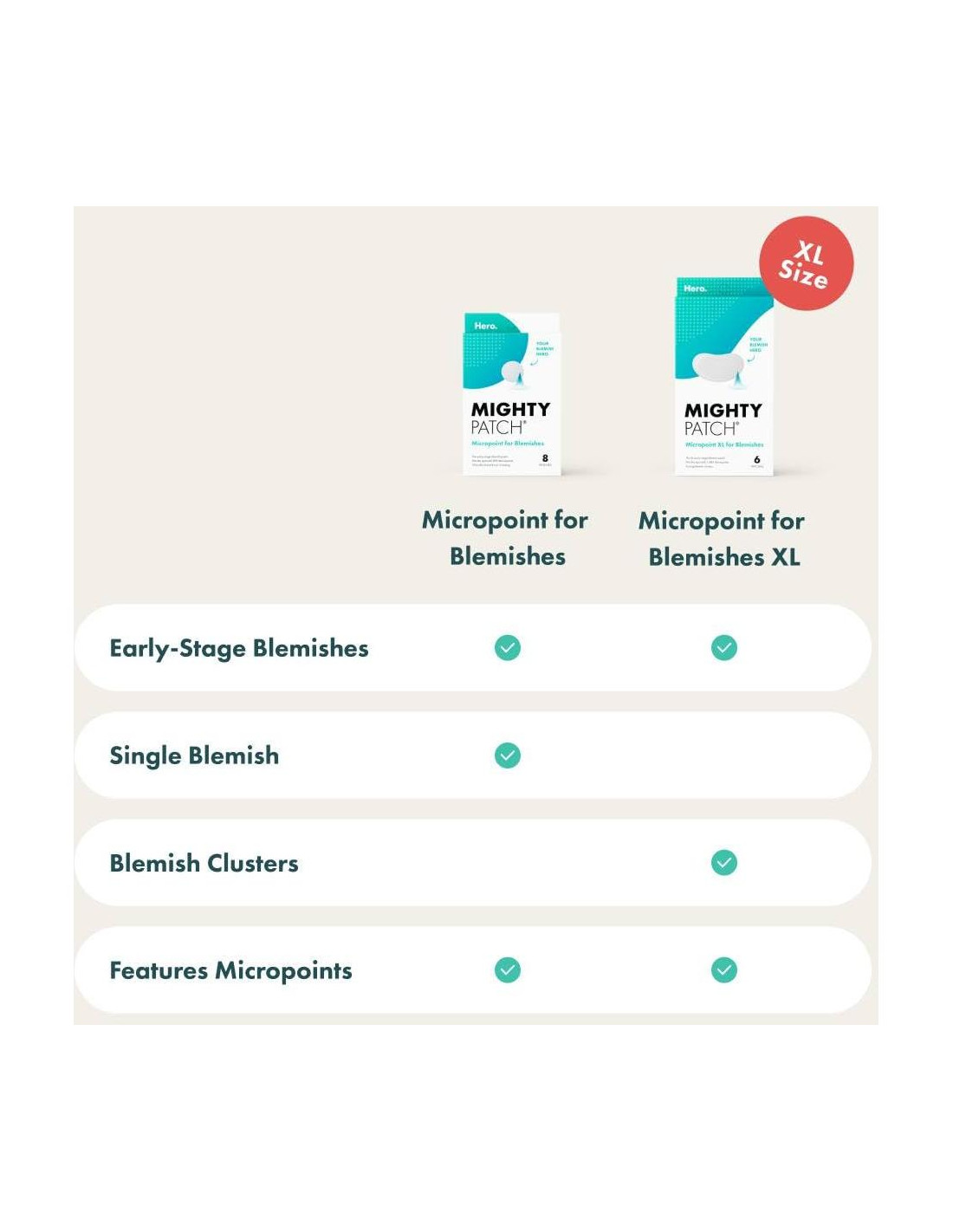Click the Hero logo on the XL box
953x1232 pixels.
(695, 289)
